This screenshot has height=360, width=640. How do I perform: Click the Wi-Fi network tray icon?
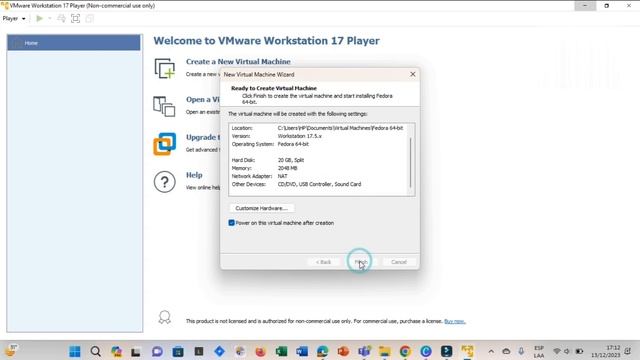(556, 351)
